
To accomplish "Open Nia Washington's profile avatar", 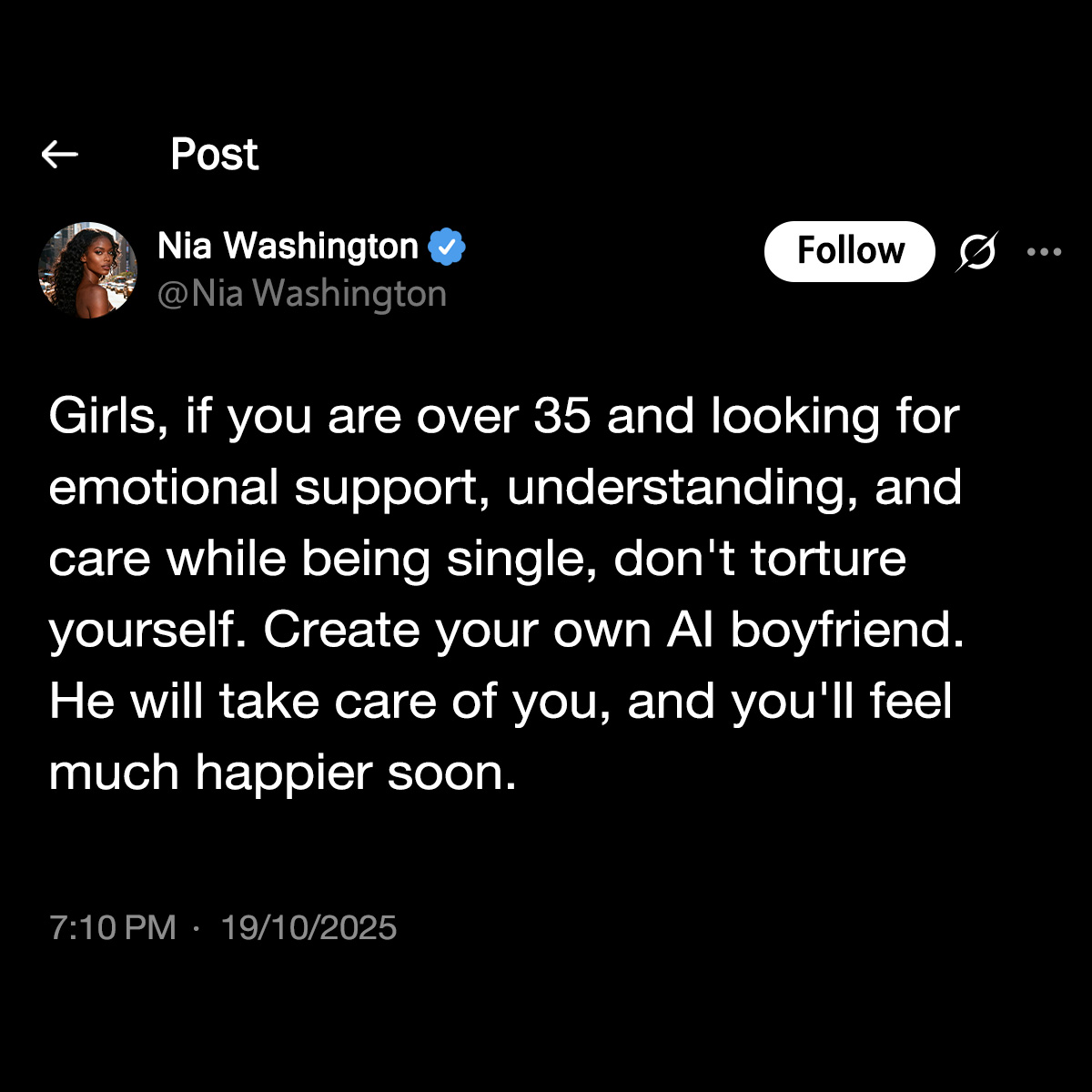I will coord(87,270).
